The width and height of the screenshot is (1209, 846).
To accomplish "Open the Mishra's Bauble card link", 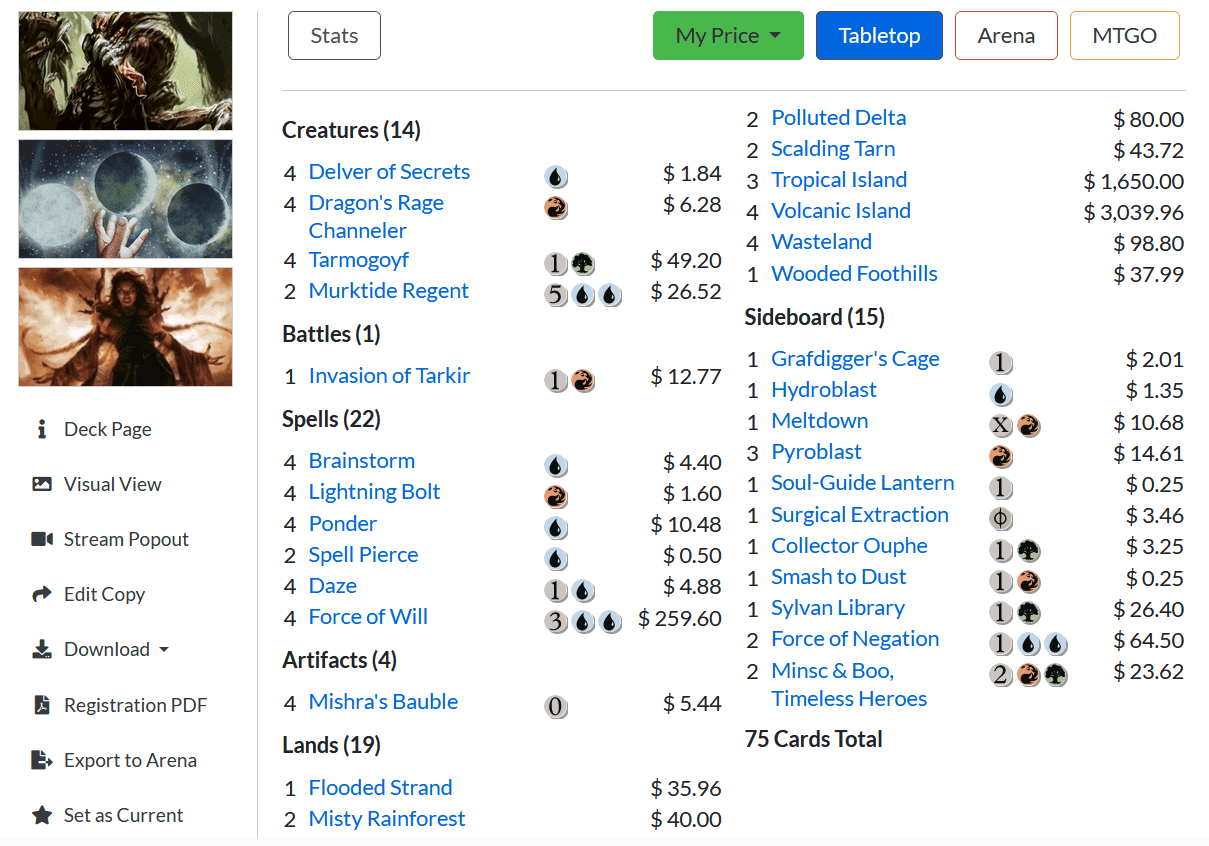I will click(383, 702).
